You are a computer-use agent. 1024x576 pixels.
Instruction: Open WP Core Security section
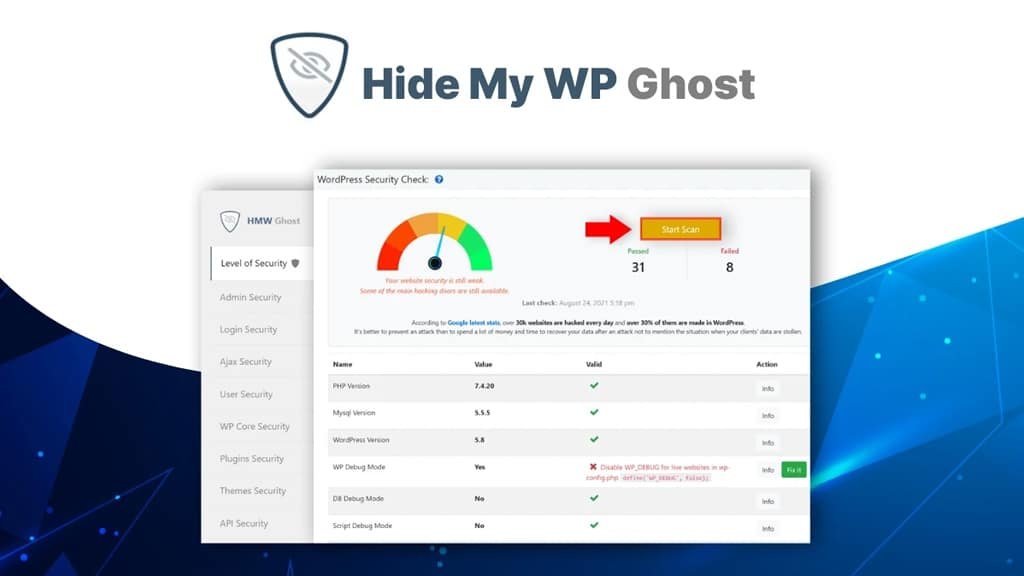(x=255, y=426)
